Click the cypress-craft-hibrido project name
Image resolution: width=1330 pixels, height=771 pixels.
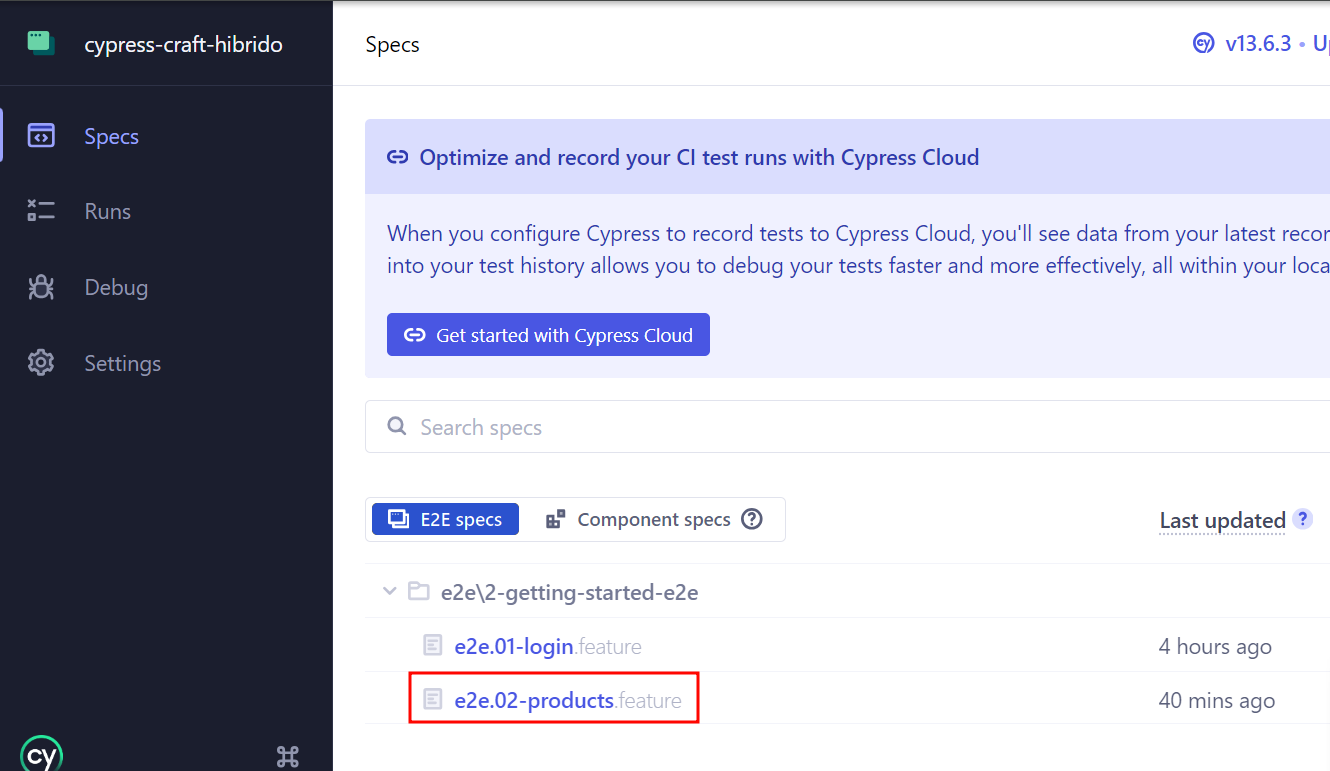(183, 44)
